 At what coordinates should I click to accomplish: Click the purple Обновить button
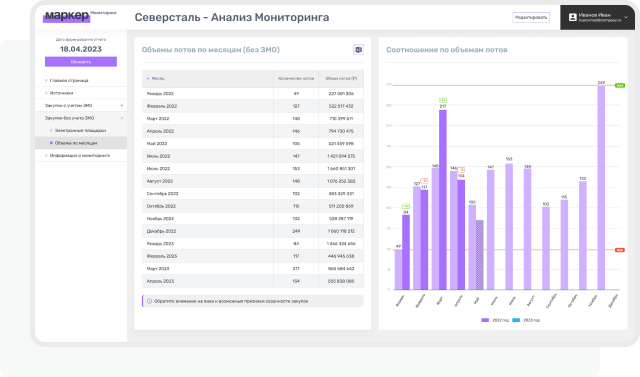[81, 62]
